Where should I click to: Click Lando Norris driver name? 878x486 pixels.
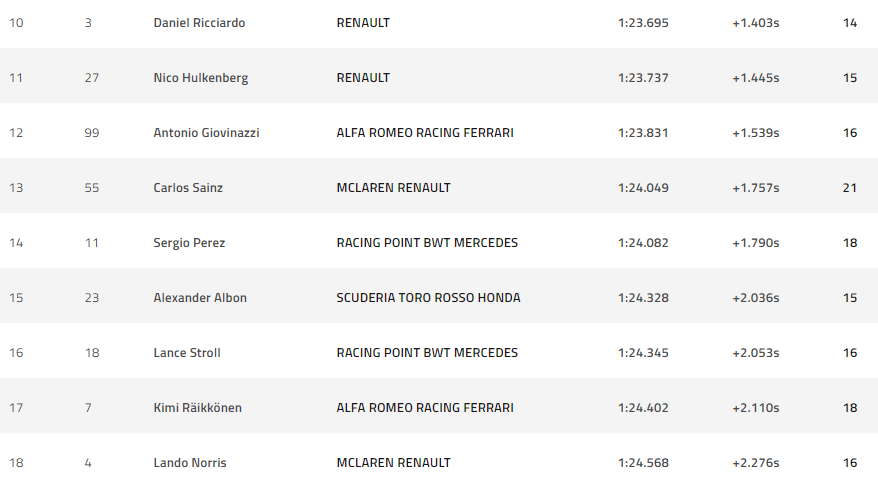pyautogui.click(x=189, y=462)
